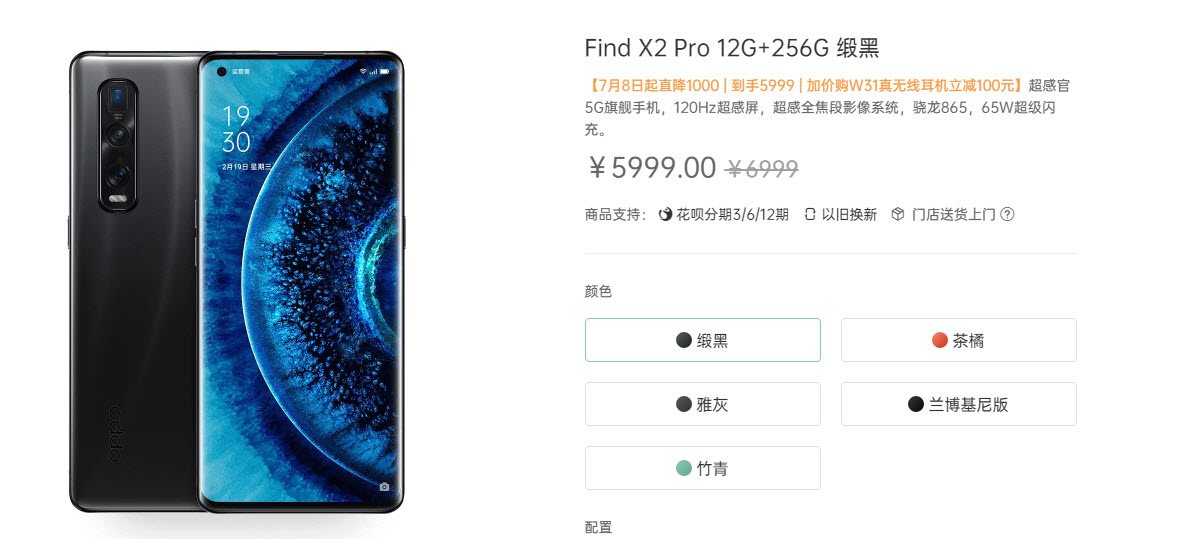This screenshot has height=539, width=1190.
Task: Click the black 兰博基尼版 color dot
Action: pyautogui.click(x=916, y=404)
